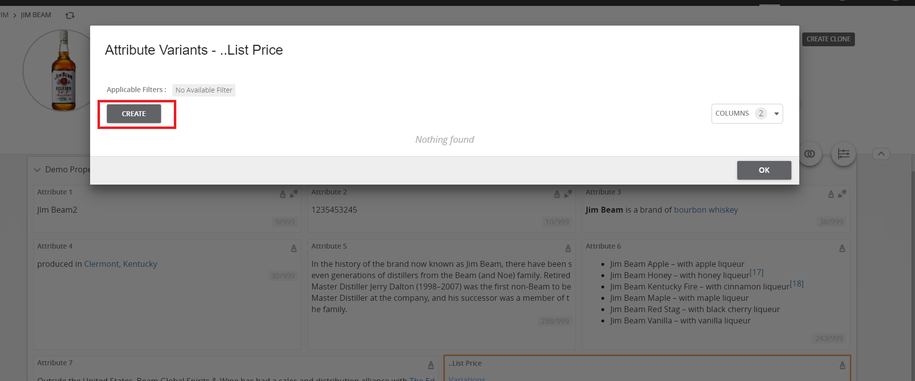Viewport: 915px width, 381px height.
Task: Click the 1235453245 value in Attribute 2
Action: (x=334, y=210)
